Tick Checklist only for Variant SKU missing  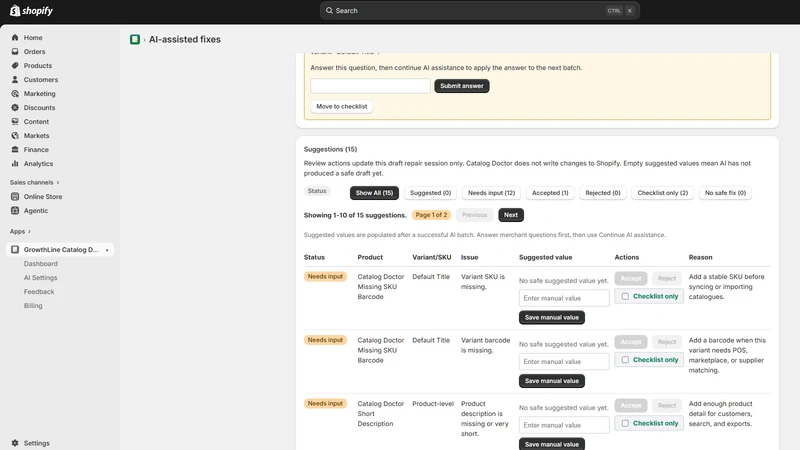coord(625,296)
